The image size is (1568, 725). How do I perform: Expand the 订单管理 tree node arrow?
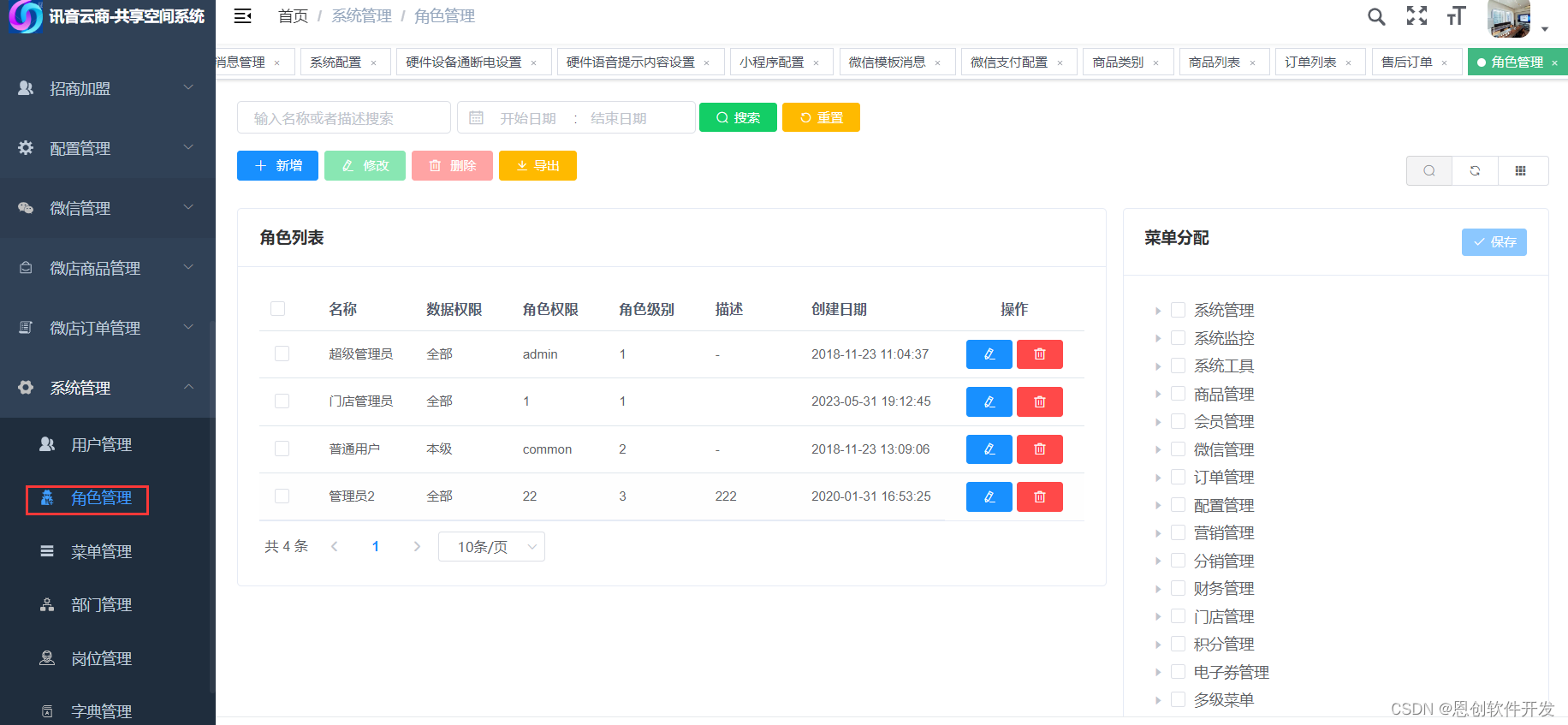point(1158,478)
